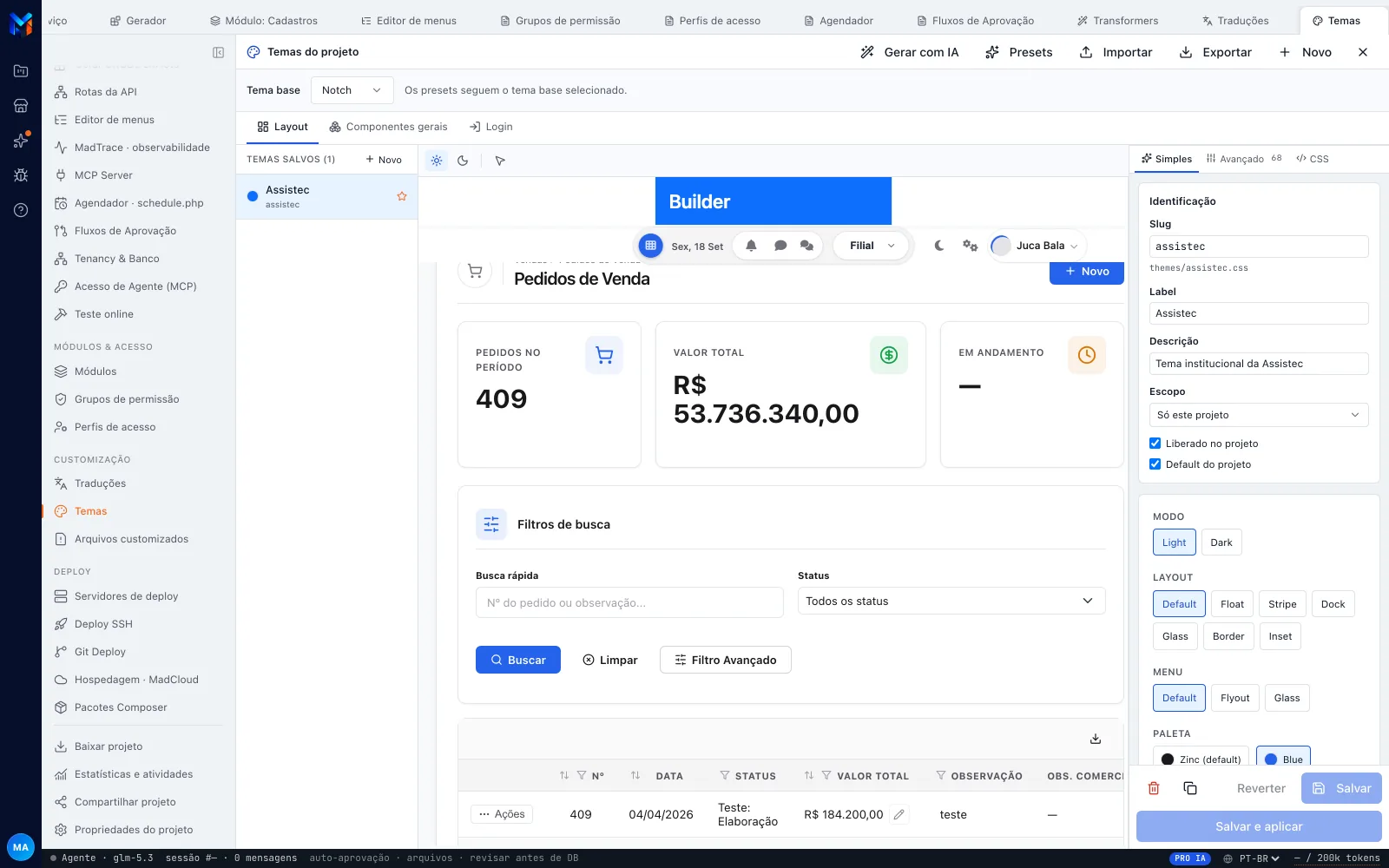Collapse the sidebar panel icon
Image resolution: width=1389 pixels, height=868 pixels.
click(x=219, y=53)
